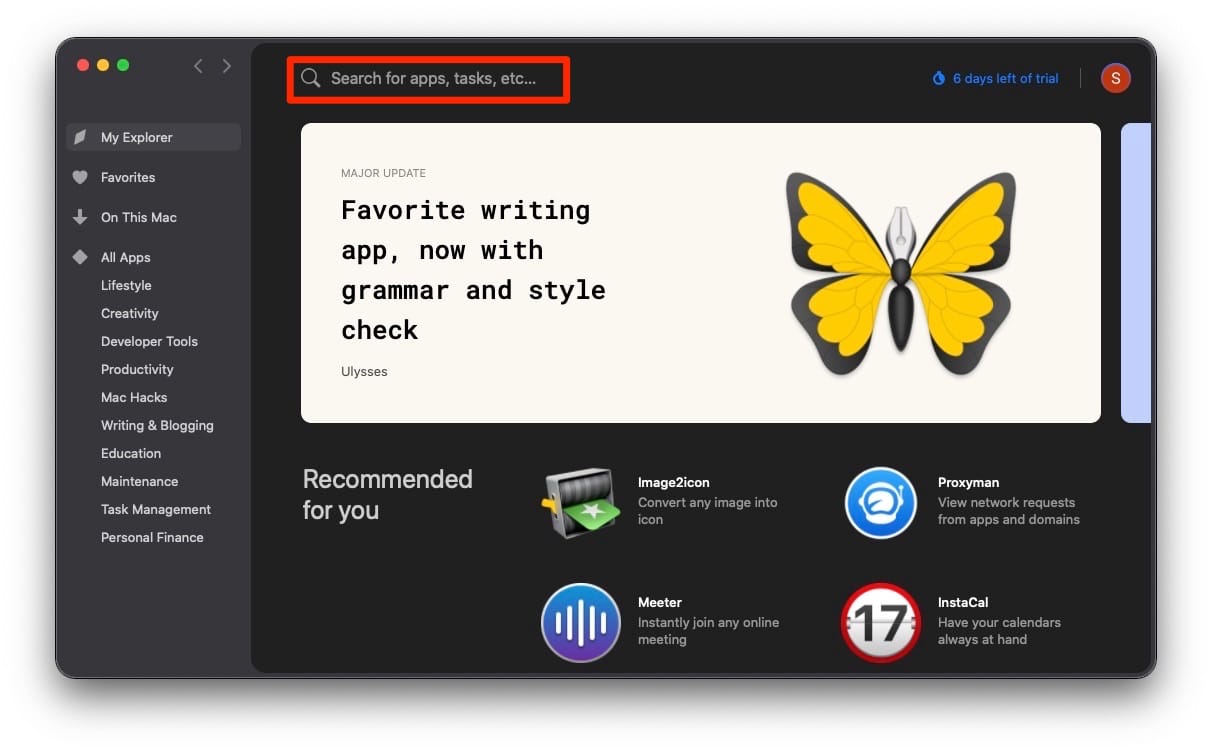The width and height of the screenshot is (1212, 752).
Task: Open the user account avatar S
Action: tap(1116, 78)
